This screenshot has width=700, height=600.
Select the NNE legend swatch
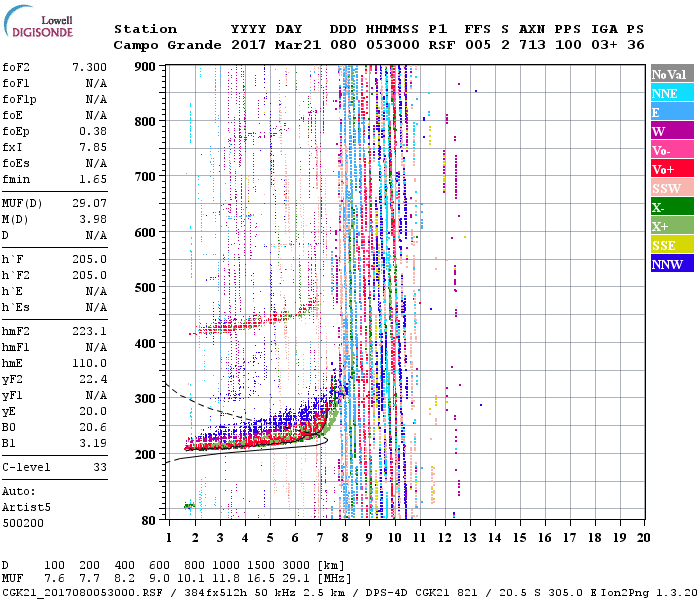tap(672, 93)
